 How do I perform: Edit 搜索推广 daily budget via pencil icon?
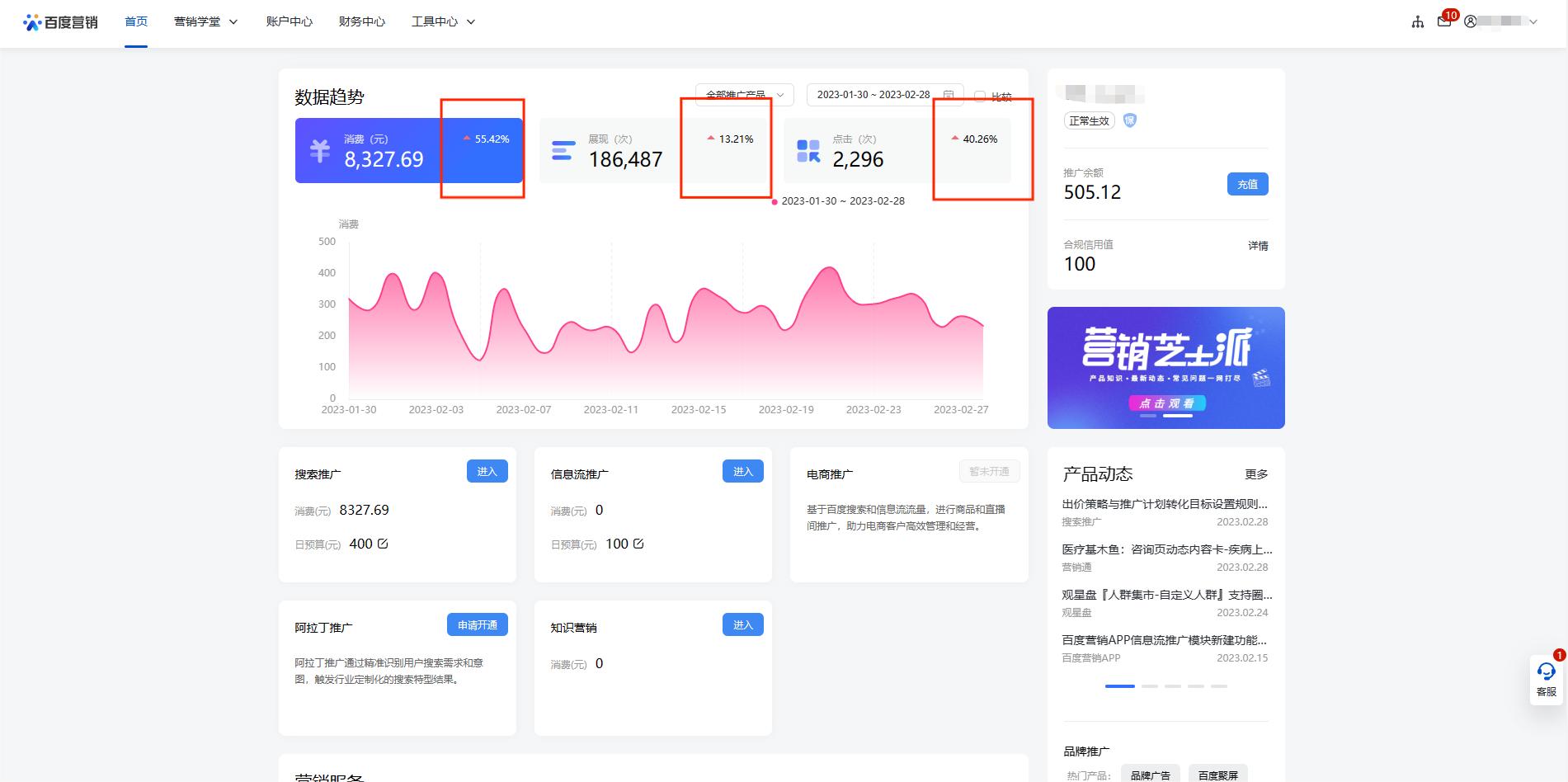pyautogui.click(x=383, y=543)
